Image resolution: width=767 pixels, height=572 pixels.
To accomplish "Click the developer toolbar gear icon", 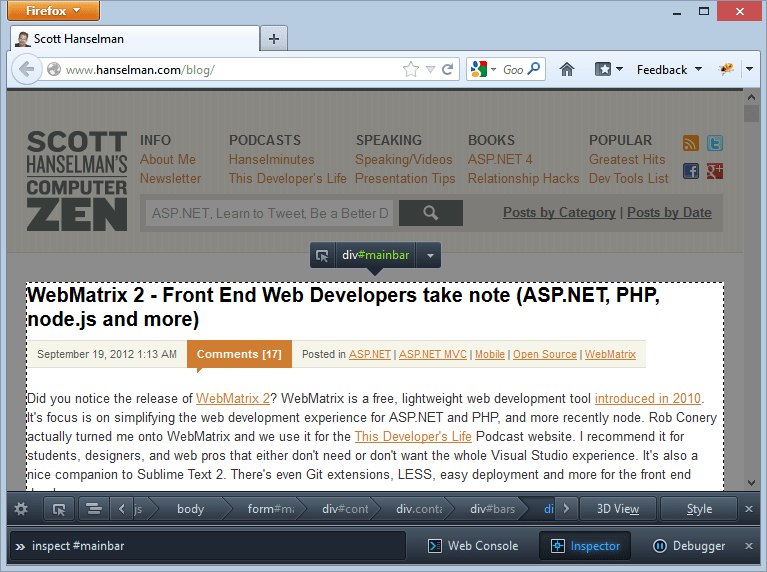I will [21, 509].
